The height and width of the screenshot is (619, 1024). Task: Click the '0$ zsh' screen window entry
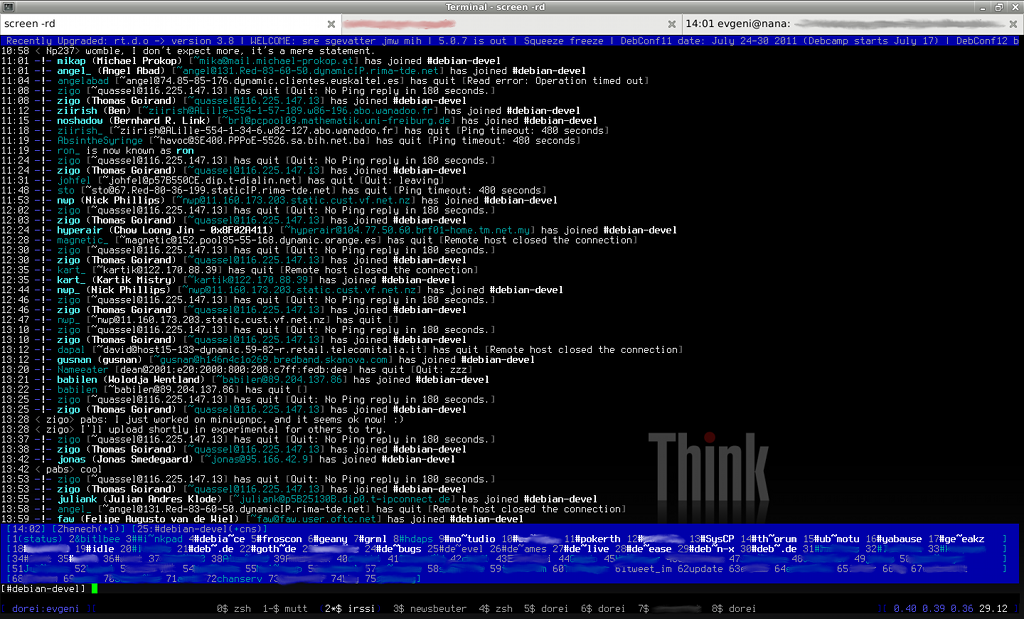(x=234, y=609)
